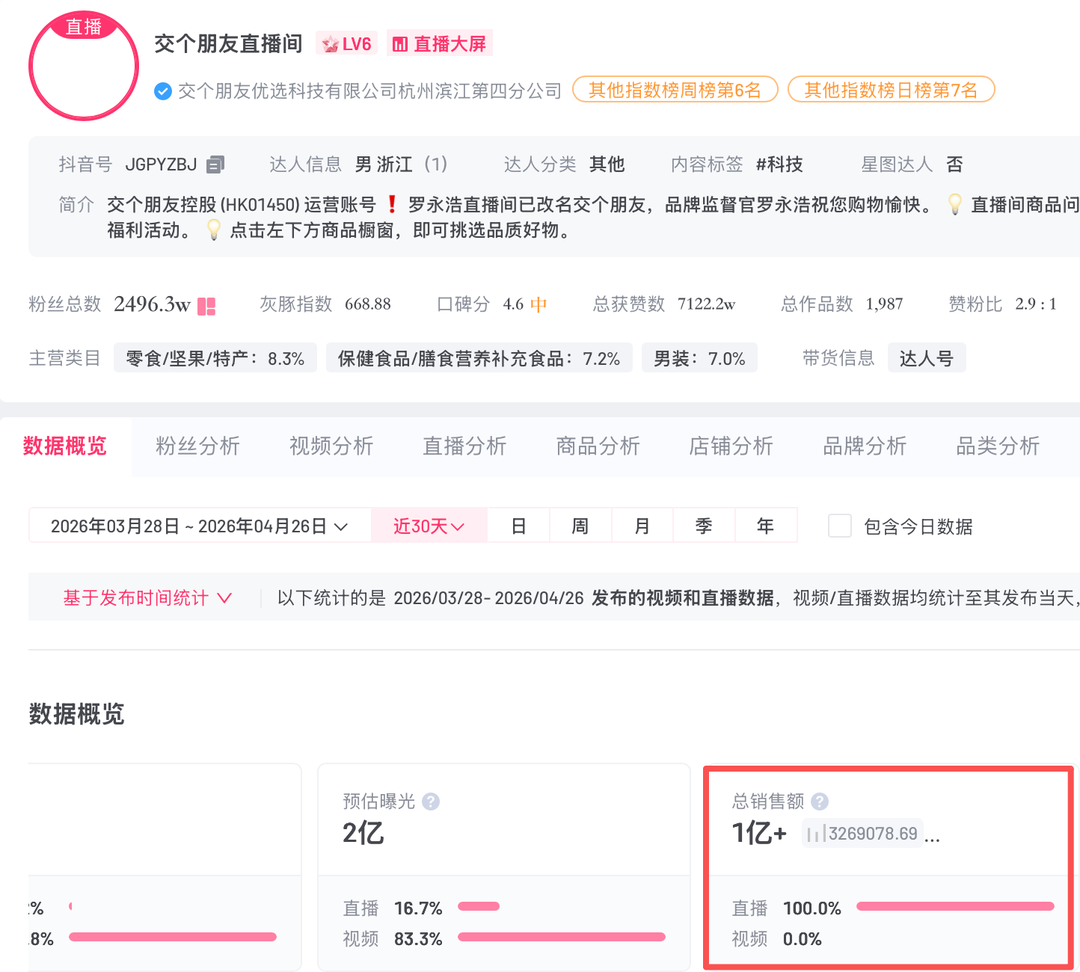Select the 月 time granularity option
The height and width of the screenshot is (972, 1080).
click(642, 526)
